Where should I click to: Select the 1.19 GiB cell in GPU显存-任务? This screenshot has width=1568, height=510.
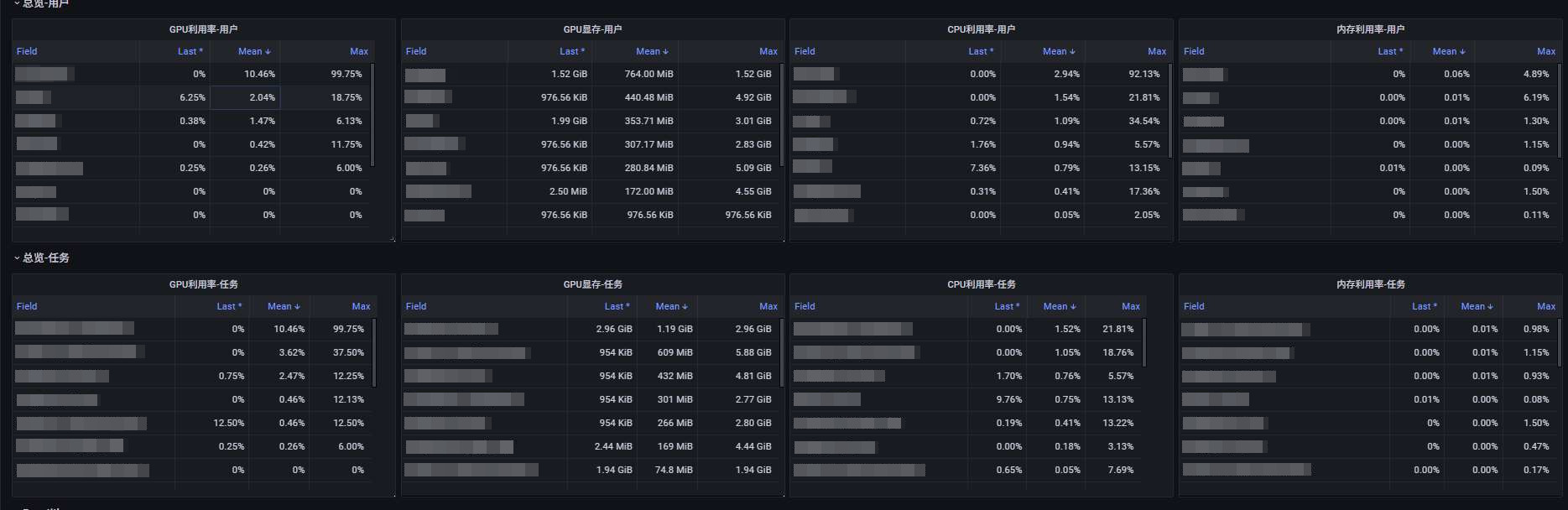click(x=675, y=330)
